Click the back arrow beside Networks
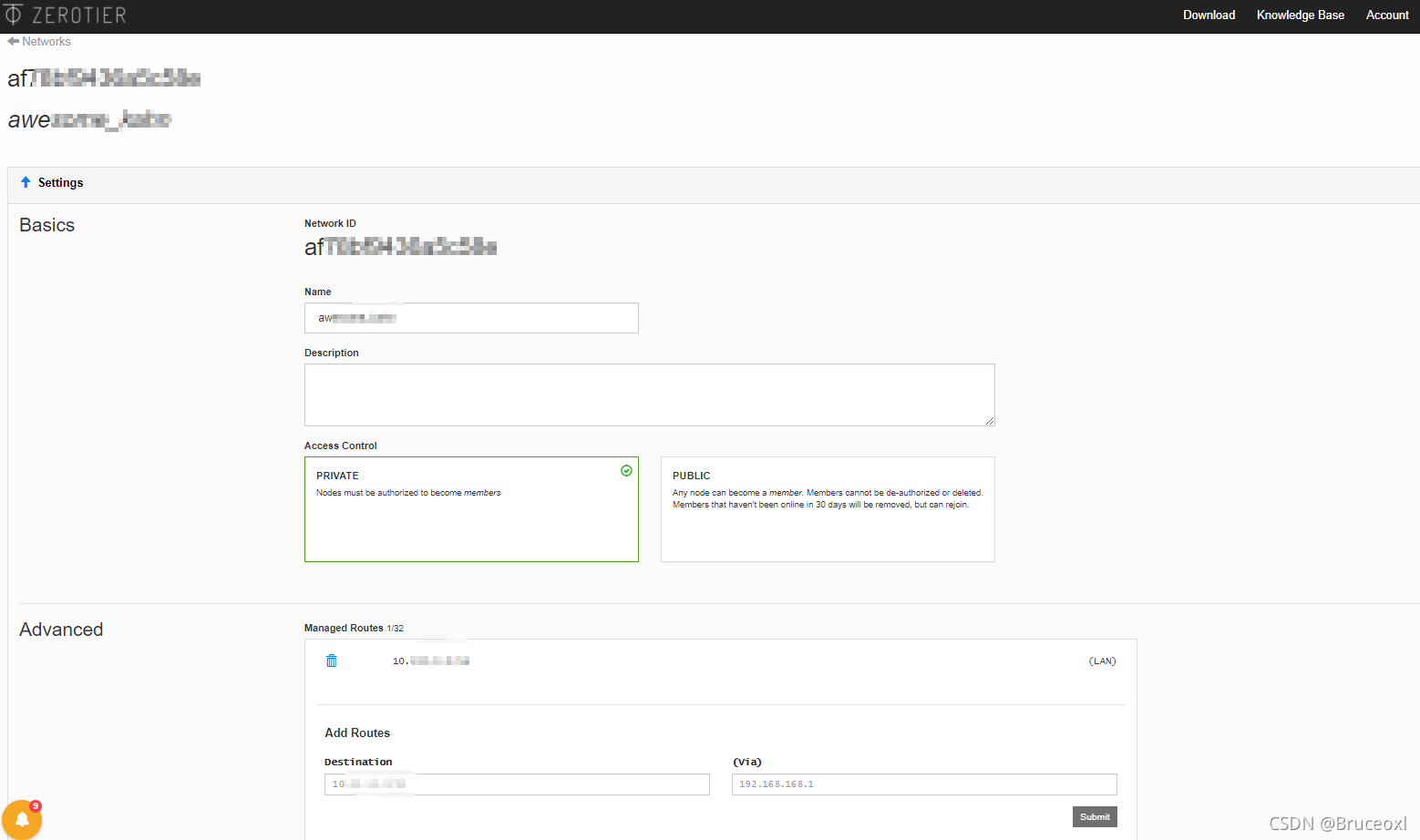 click(x=14, y=41)
